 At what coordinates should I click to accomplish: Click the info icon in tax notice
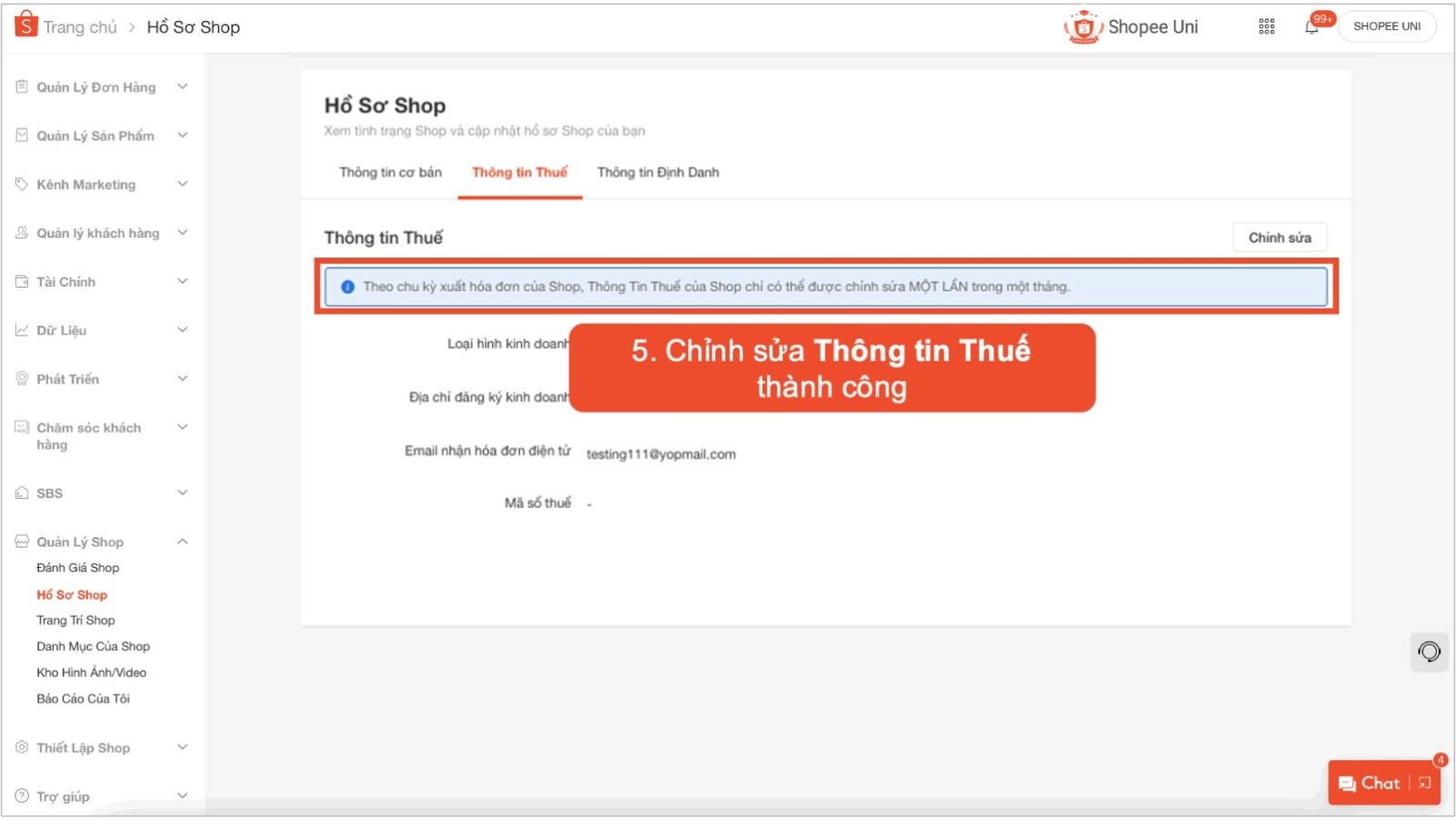[348, 287]
